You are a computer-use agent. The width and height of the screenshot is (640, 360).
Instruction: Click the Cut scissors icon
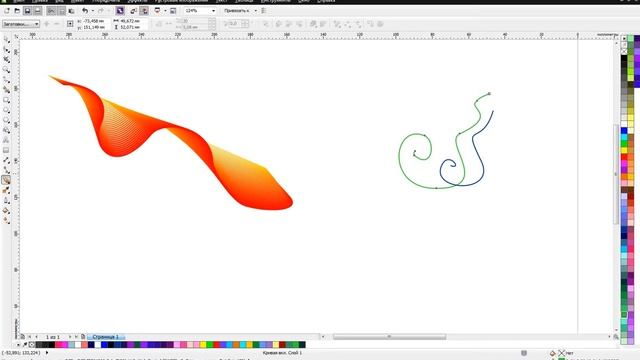pos(51,11)
